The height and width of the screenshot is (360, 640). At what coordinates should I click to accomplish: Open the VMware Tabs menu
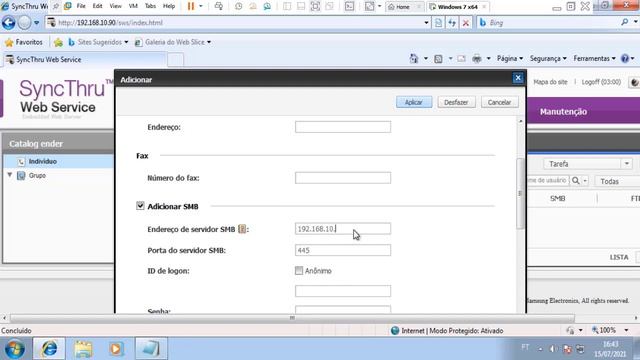click(150, 6)
